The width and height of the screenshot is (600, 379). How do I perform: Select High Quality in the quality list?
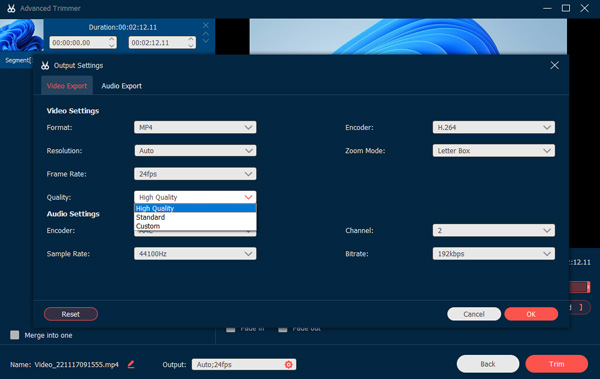pyautogui.click(x=195, y=208)
